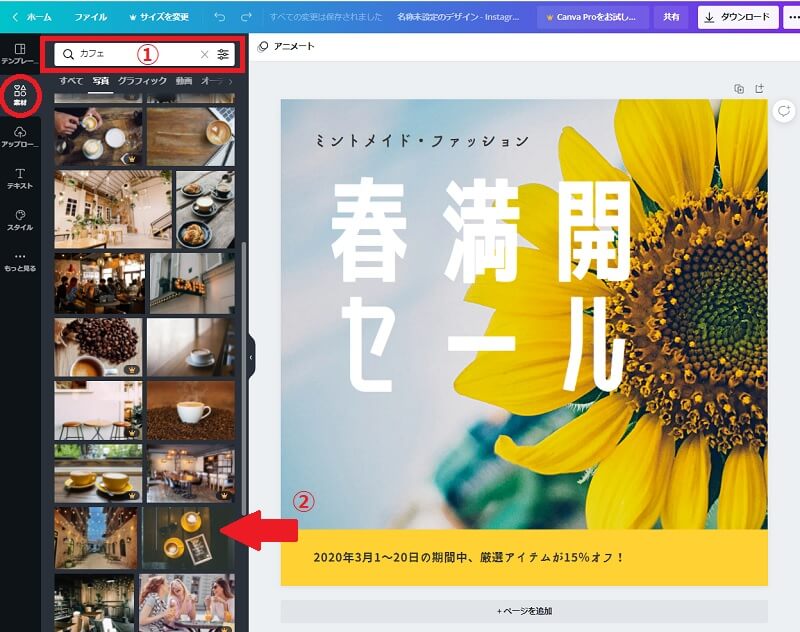Open the 素材 (Elements) sidebar panel

point(20,95)
